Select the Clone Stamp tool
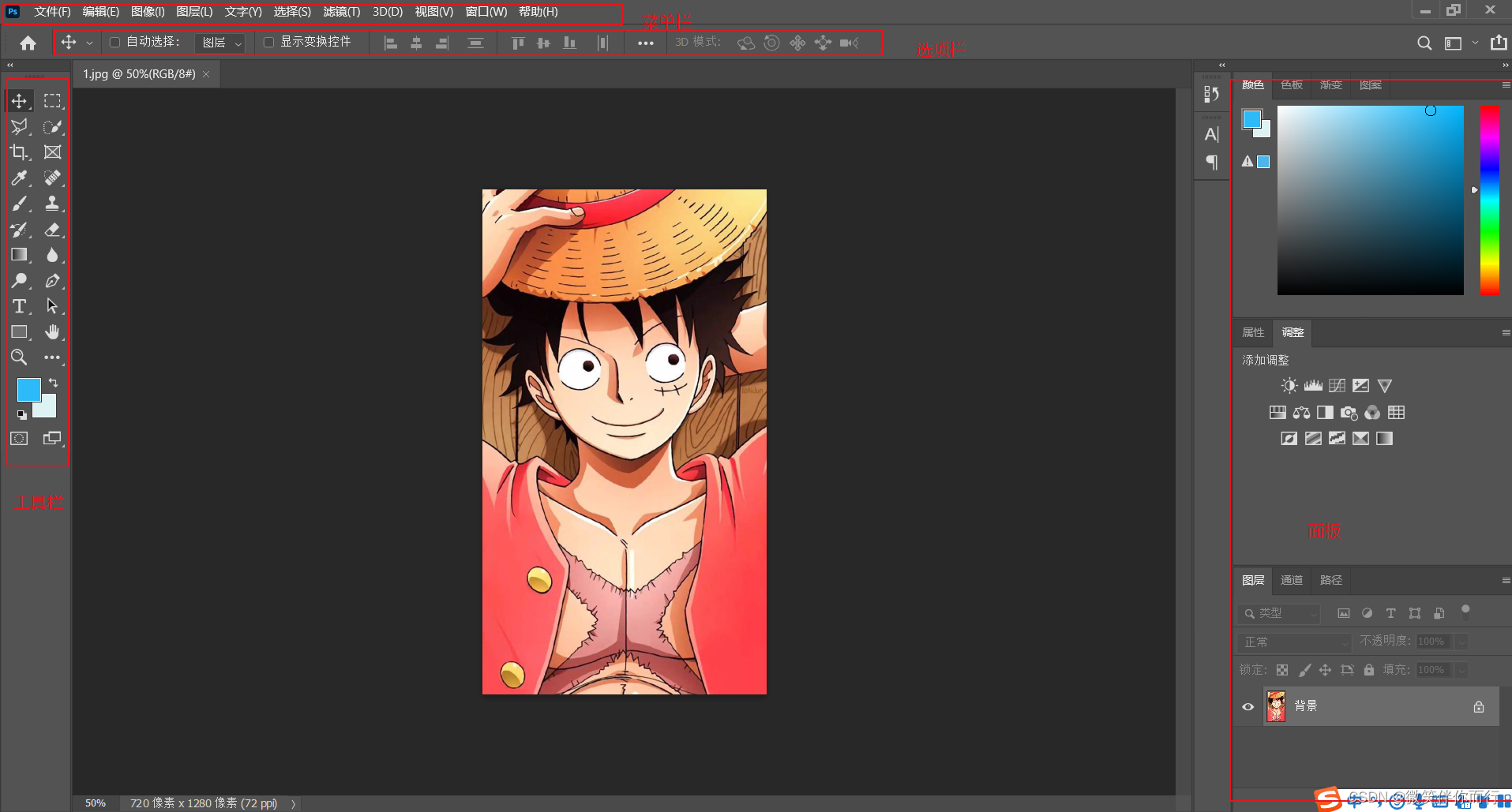The image size is (1512, 812). [x=52, y=204]
